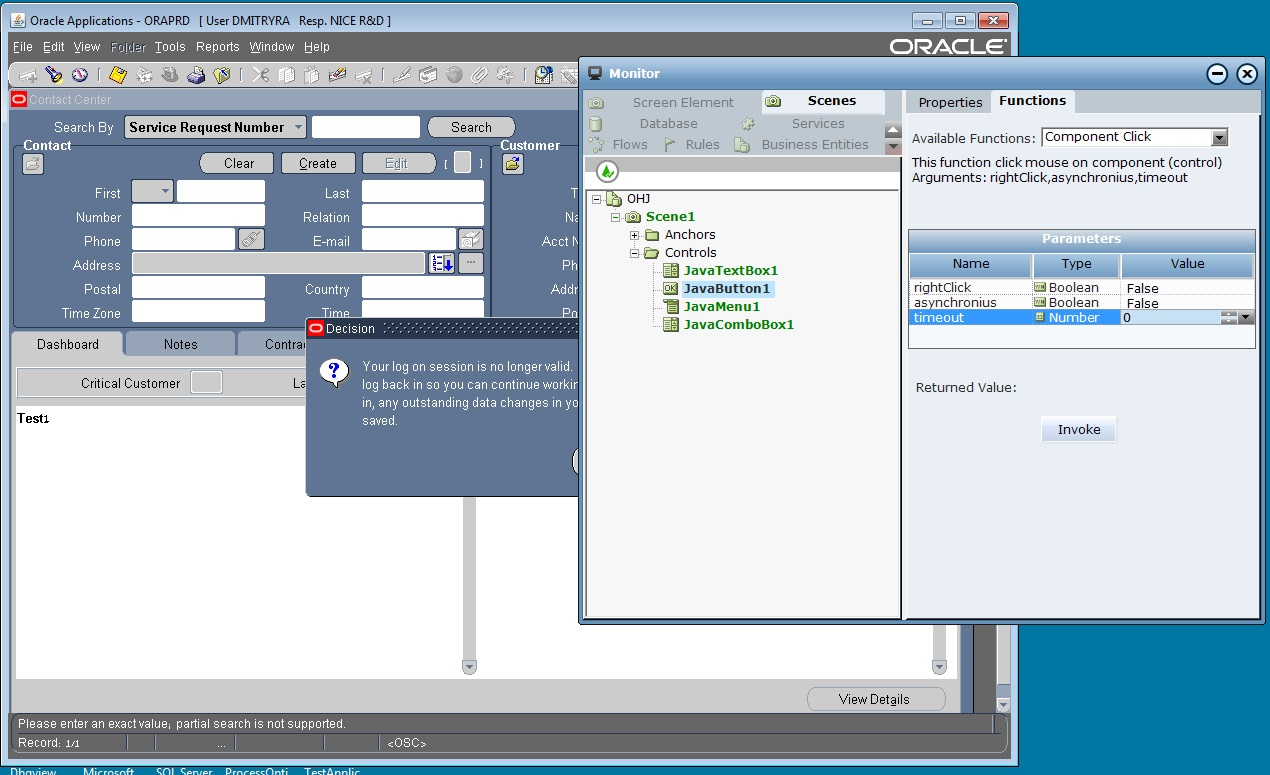This screenshot has width=1270, height=775.
Task: Collapse the Controls folder node
Action: click(634, 253)
